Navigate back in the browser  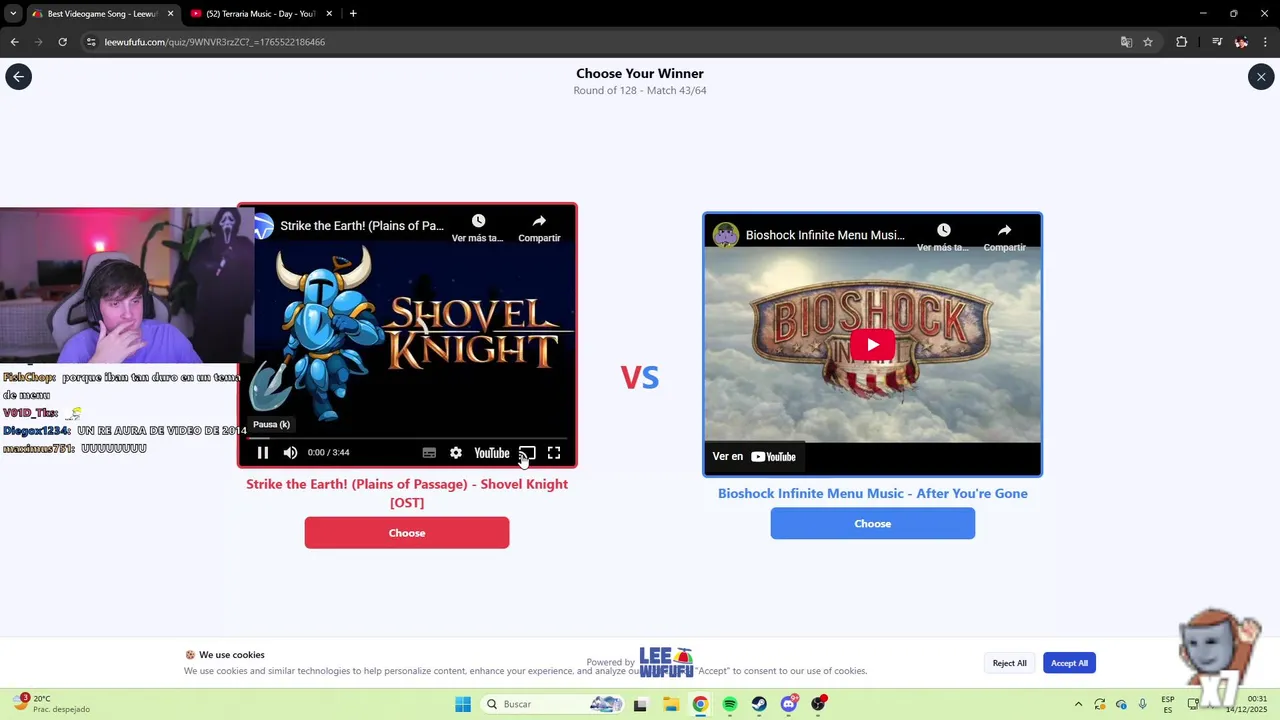pos(14,42)
